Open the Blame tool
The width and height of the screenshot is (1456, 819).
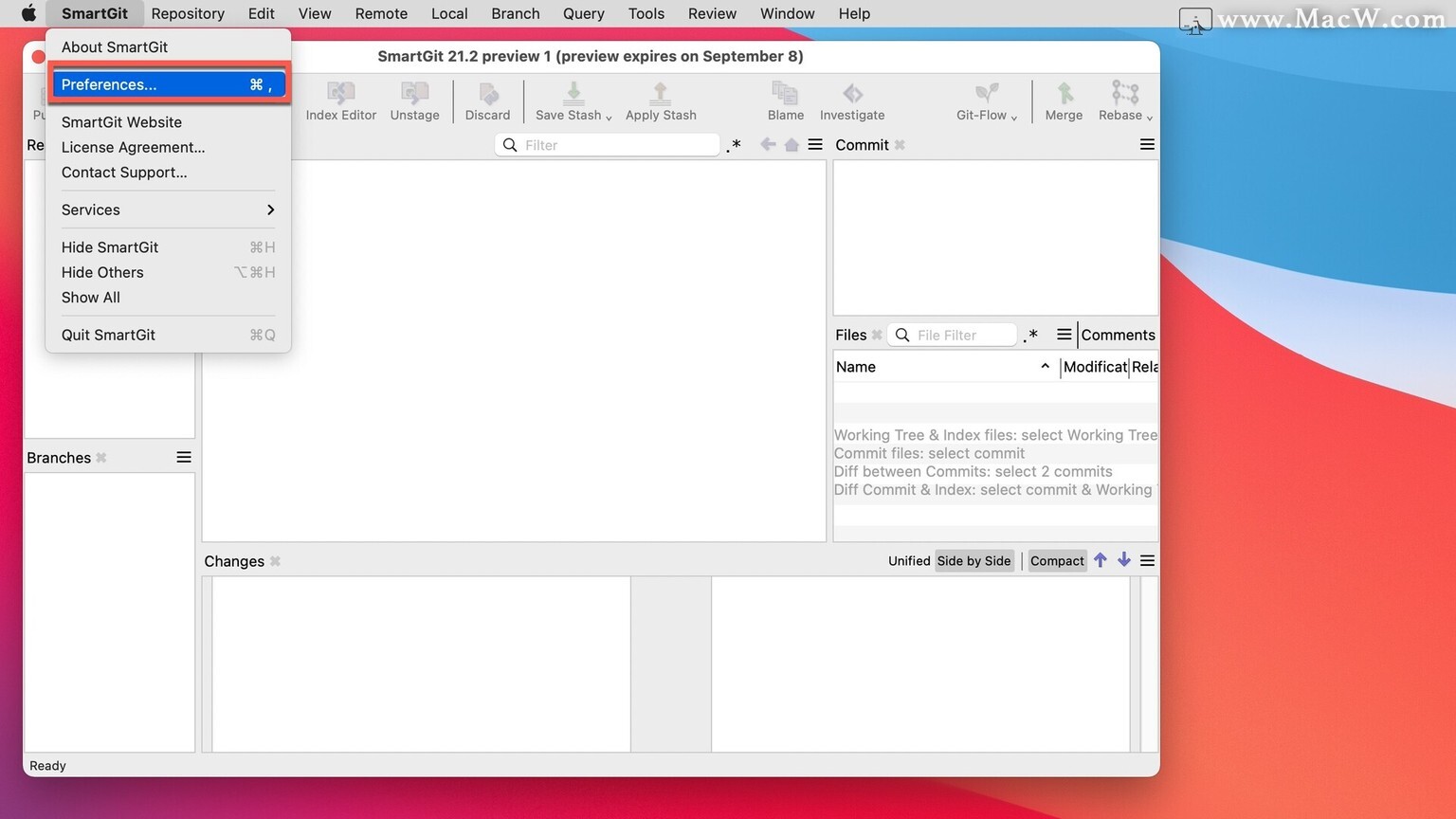coord(785,101)
